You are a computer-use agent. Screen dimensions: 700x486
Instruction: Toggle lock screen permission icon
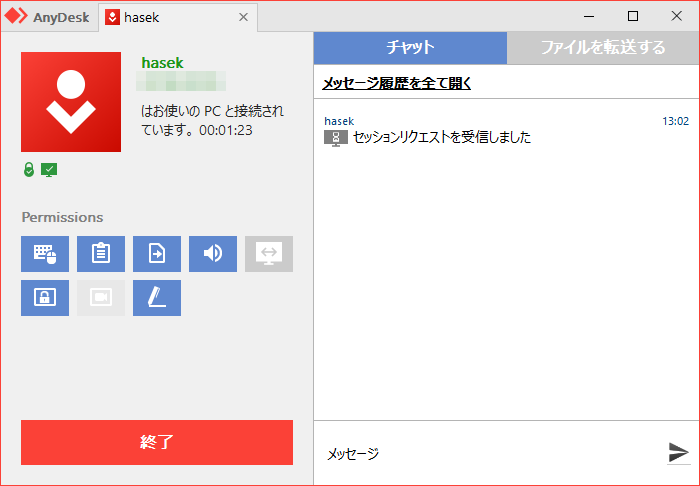point(45,298)
